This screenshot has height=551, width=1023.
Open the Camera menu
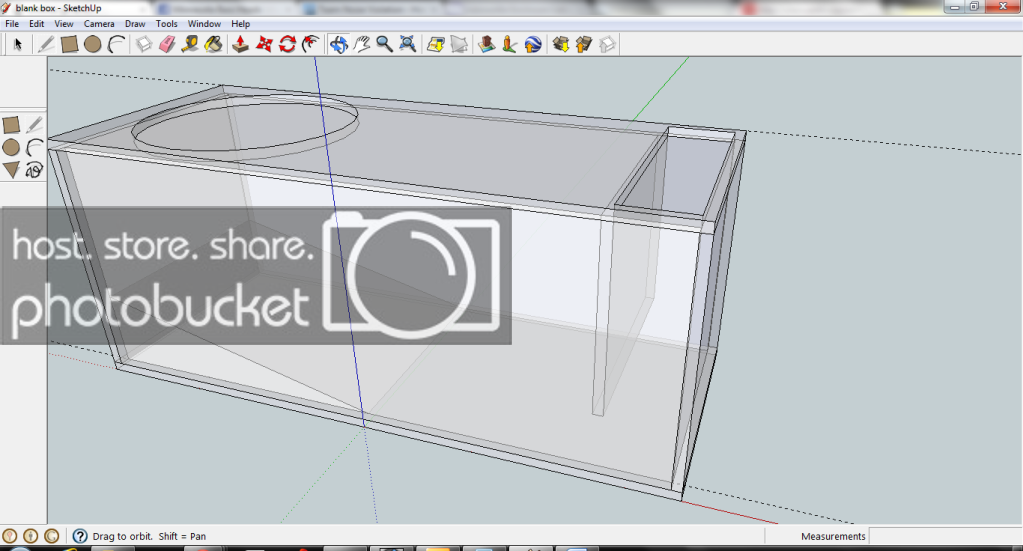tap(99, 23)
